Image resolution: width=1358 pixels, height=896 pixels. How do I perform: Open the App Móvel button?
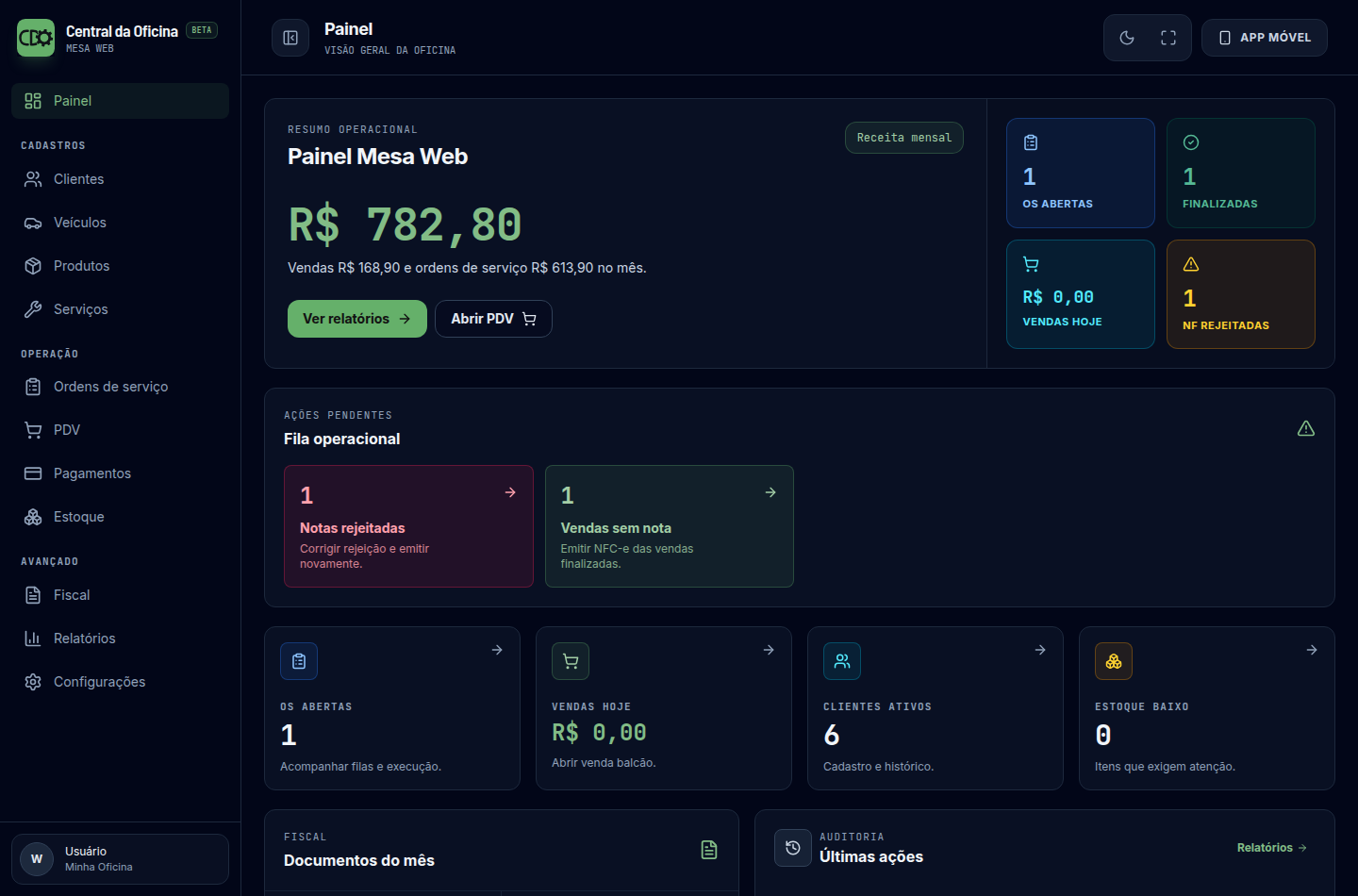click(x=1265, y=38)
